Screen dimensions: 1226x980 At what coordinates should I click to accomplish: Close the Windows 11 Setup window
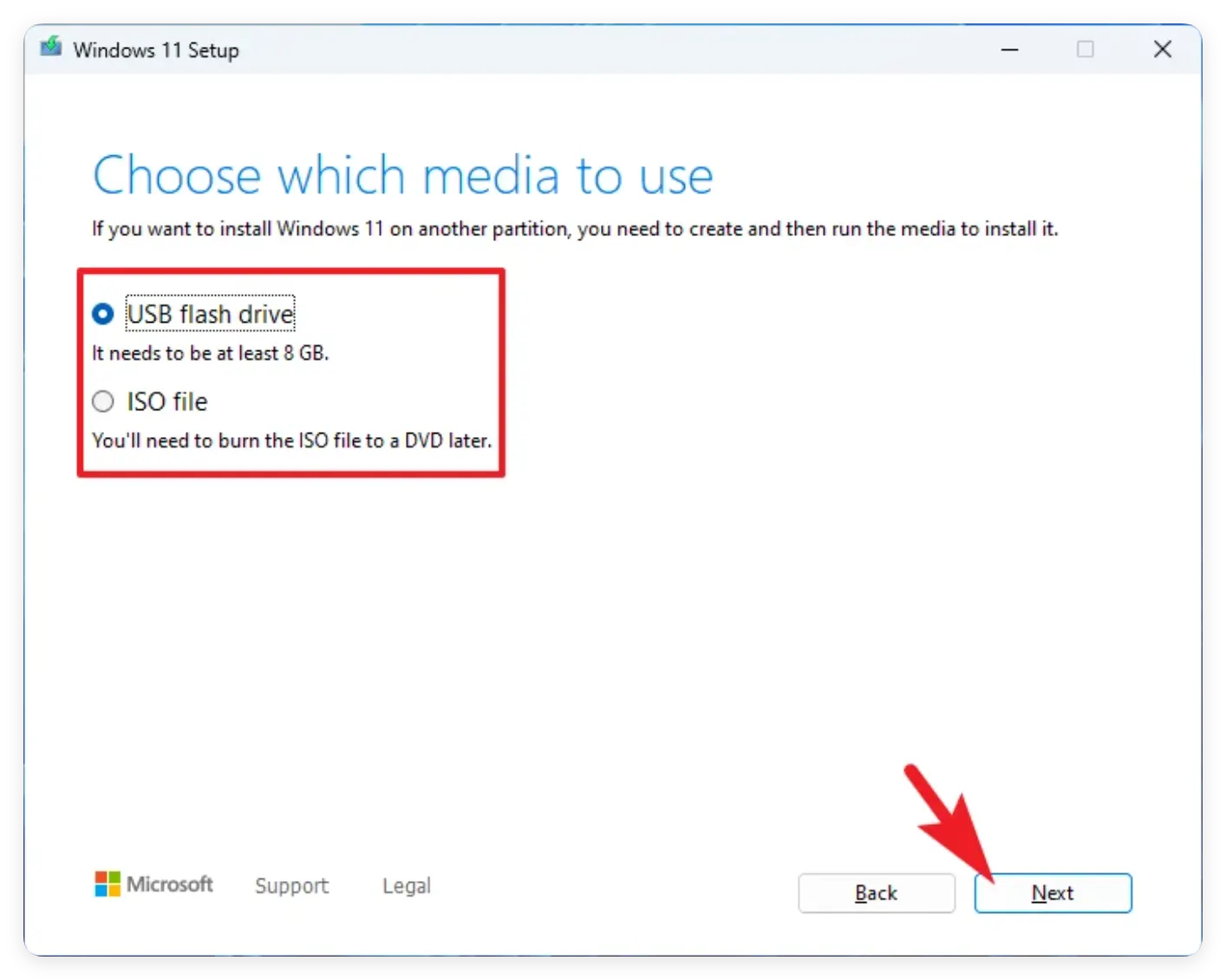[x=1163, y=49]
